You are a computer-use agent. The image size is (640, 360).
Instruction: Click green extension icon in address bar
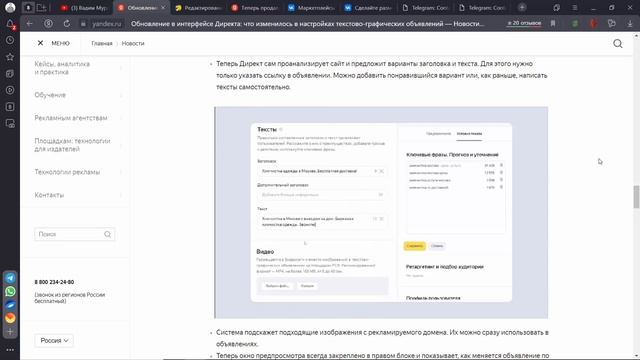[x=575, y=24]
